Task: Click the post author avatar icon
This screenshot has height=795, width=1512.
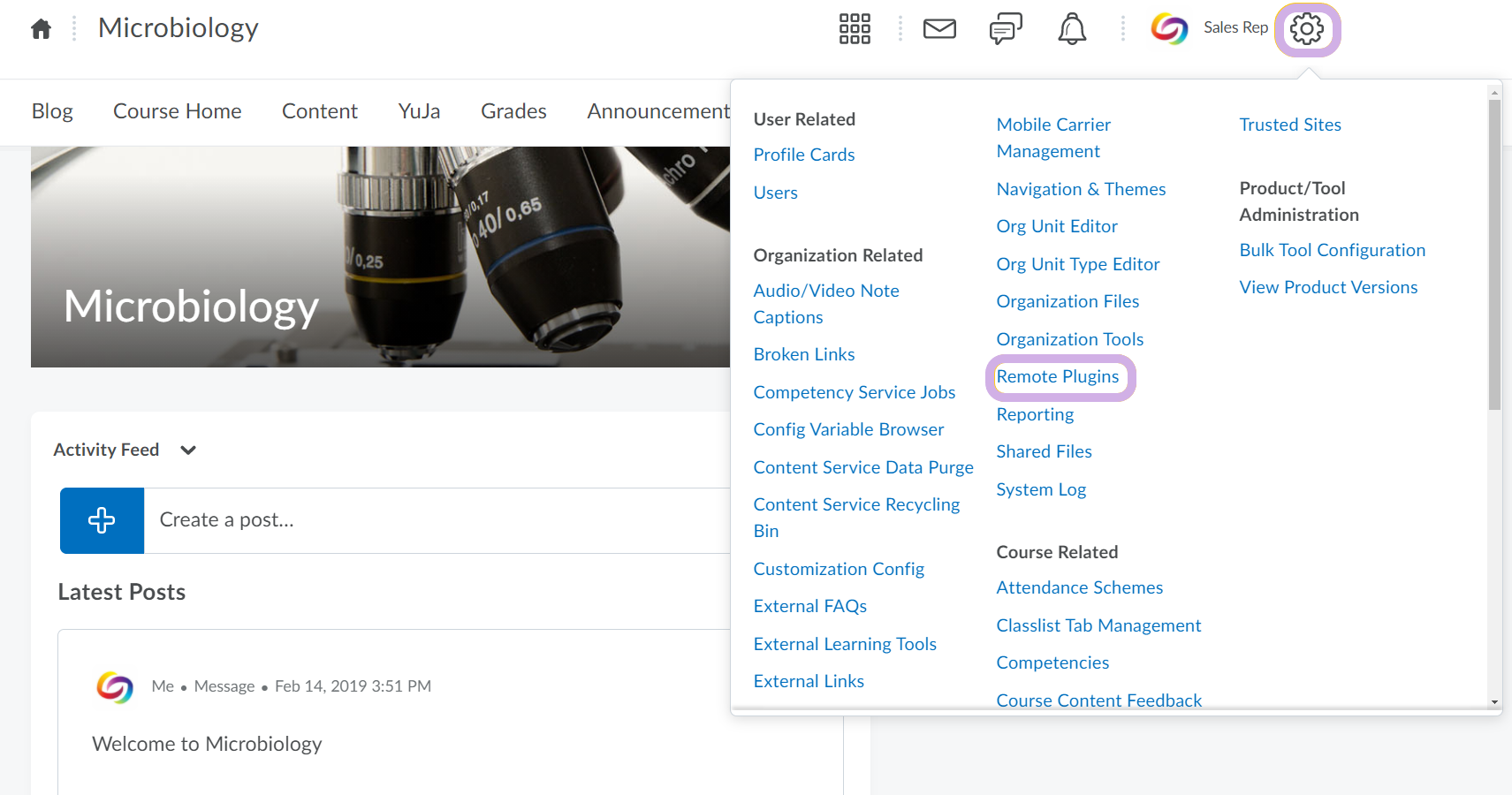Action: 115,686
